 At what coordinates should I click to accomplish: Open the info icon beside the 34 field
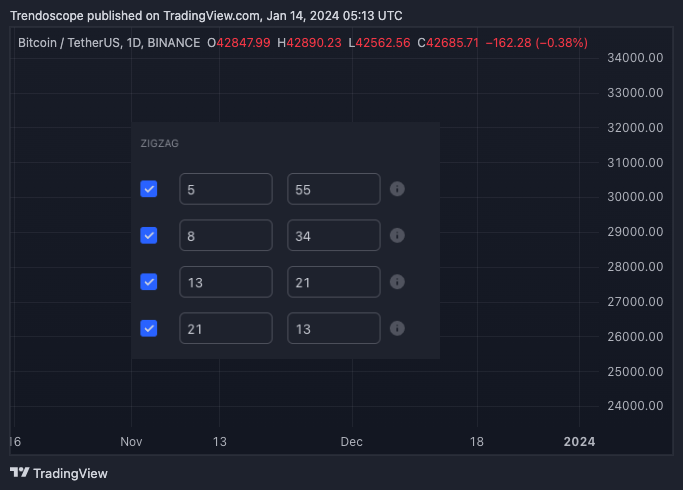coord(397,236)
